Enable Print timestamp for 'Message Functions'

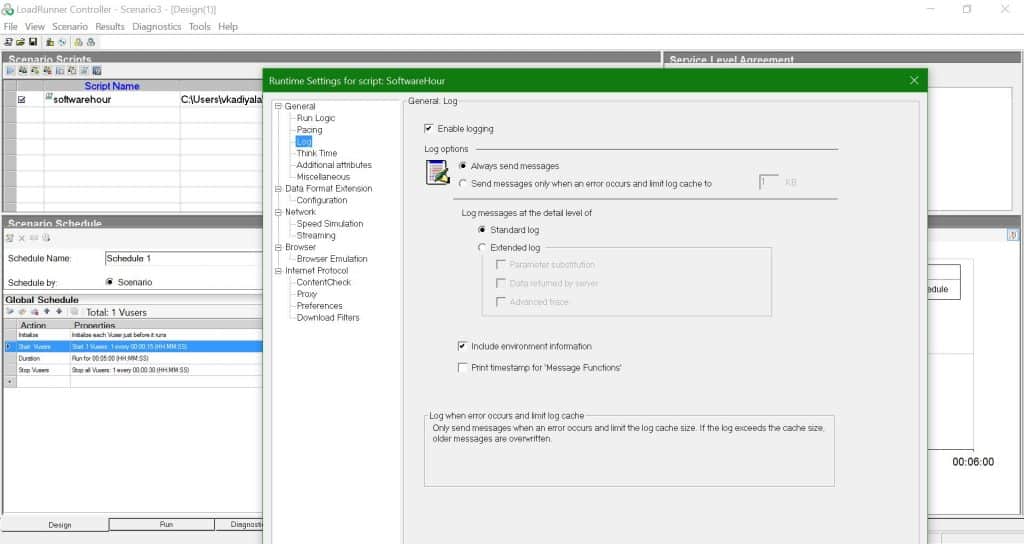(462, 367)
